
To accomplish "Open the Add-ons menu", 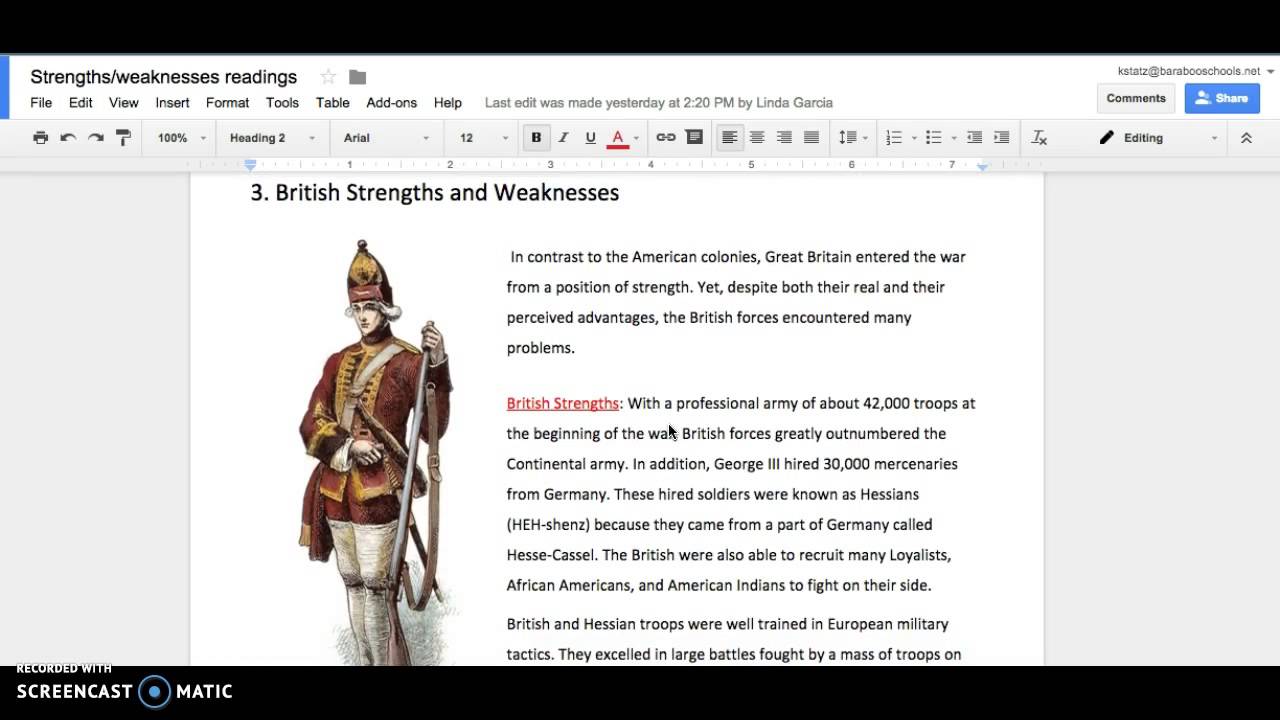I will [392, 102].
